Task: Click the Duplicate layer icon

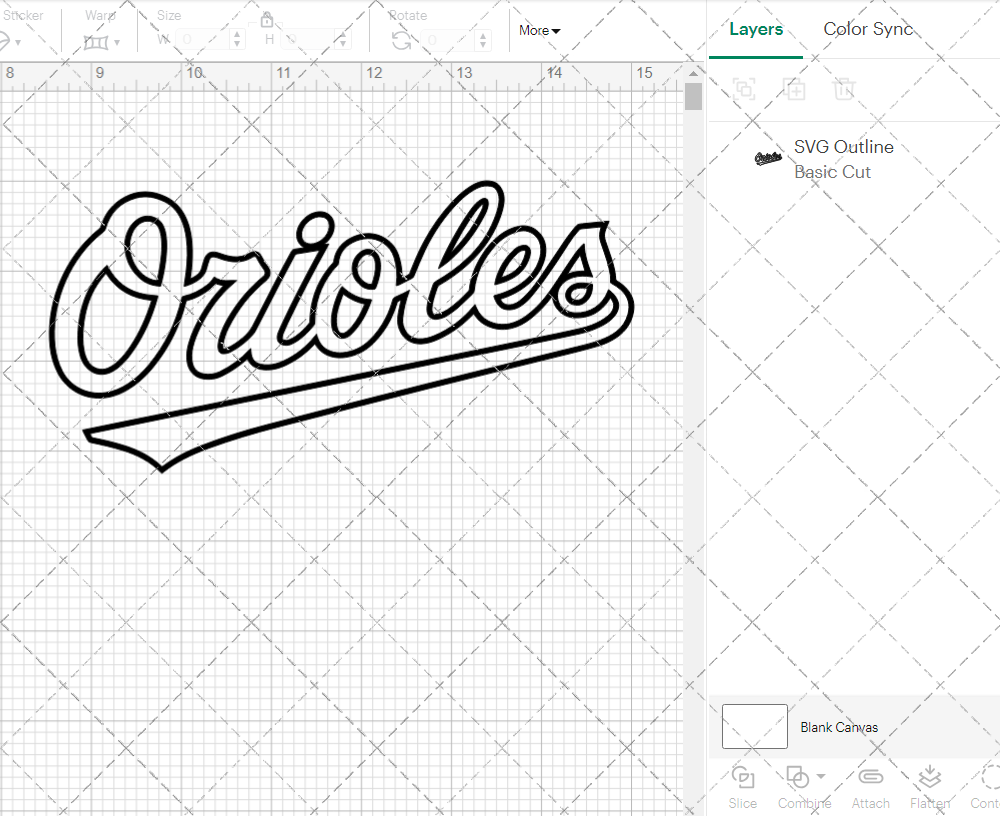Action: pos(794,89)
